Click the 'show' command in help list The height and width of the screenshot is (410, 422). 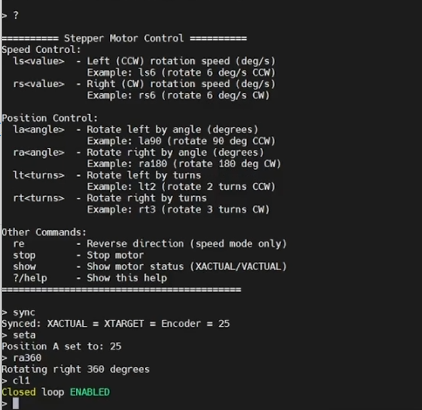tap(24, 267)
